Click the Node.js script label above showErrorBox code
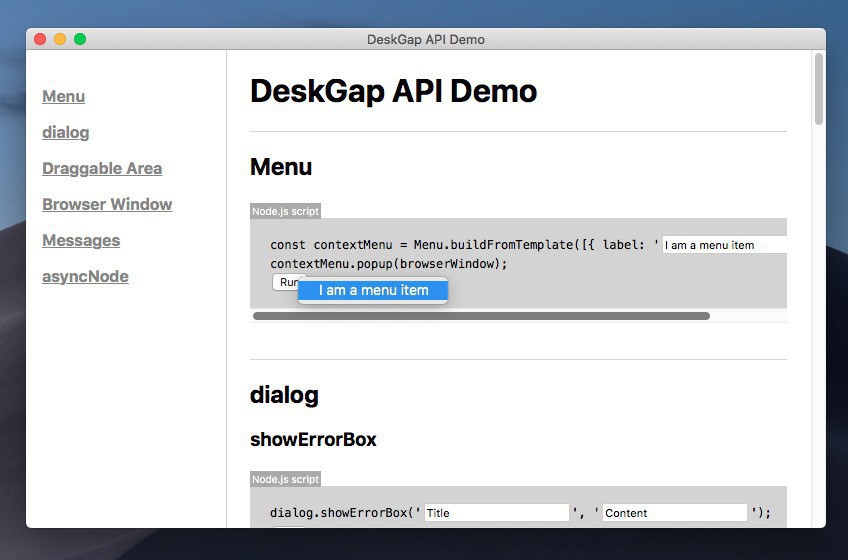 [285, 479]
